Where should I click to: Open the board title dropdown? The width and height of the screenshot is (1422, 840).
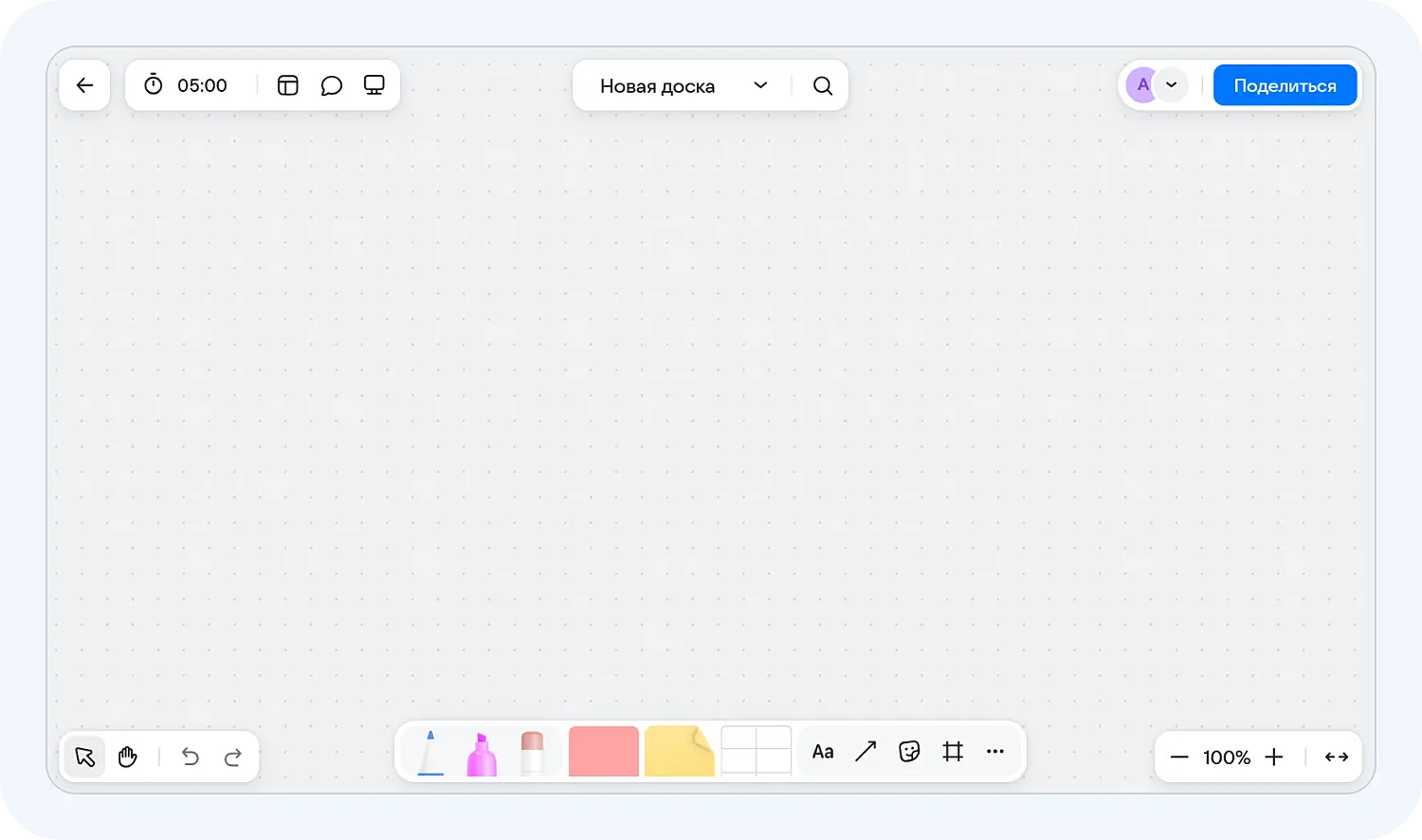coord(759,85)
